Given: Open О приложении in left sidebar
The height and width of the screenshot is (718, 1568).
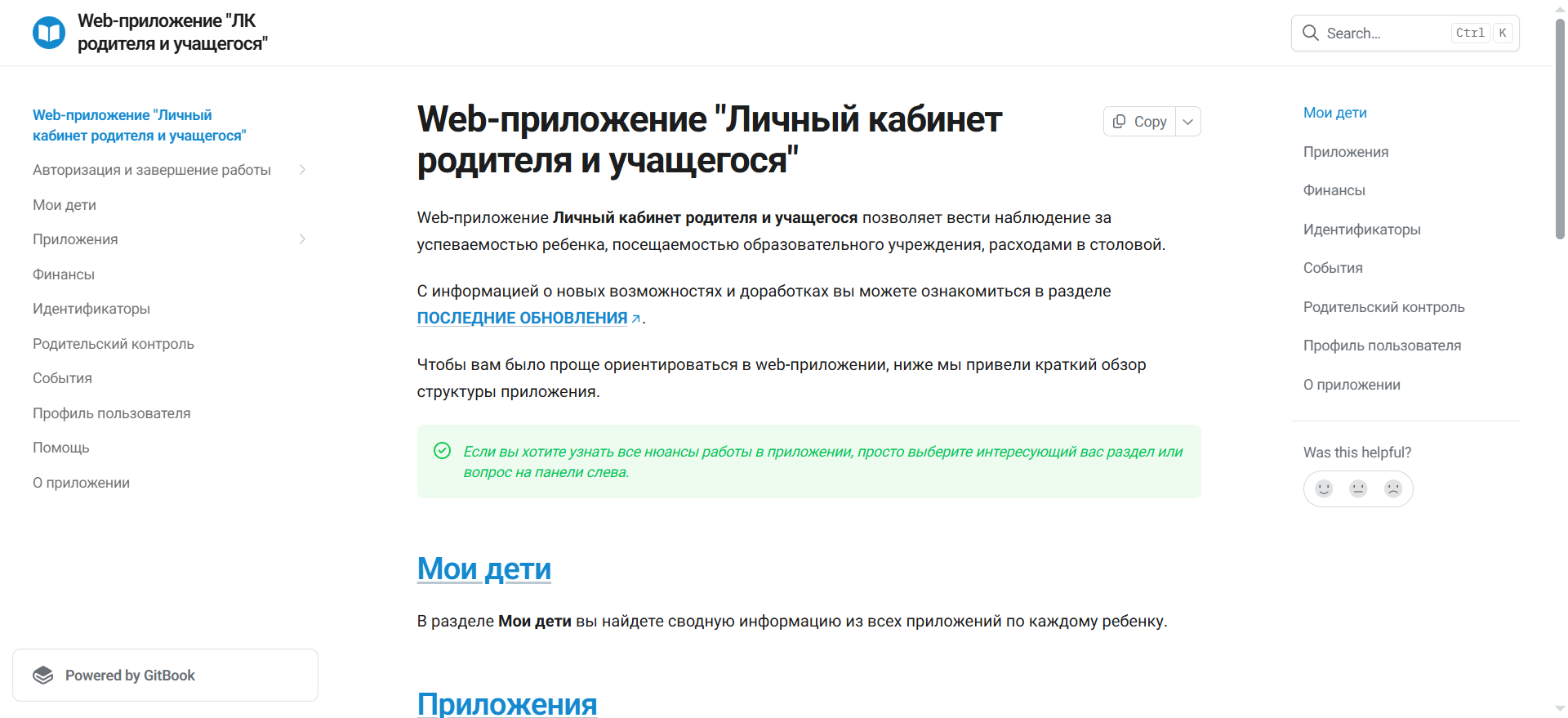Looking at the screenshot, I should [x=82, y=483].
